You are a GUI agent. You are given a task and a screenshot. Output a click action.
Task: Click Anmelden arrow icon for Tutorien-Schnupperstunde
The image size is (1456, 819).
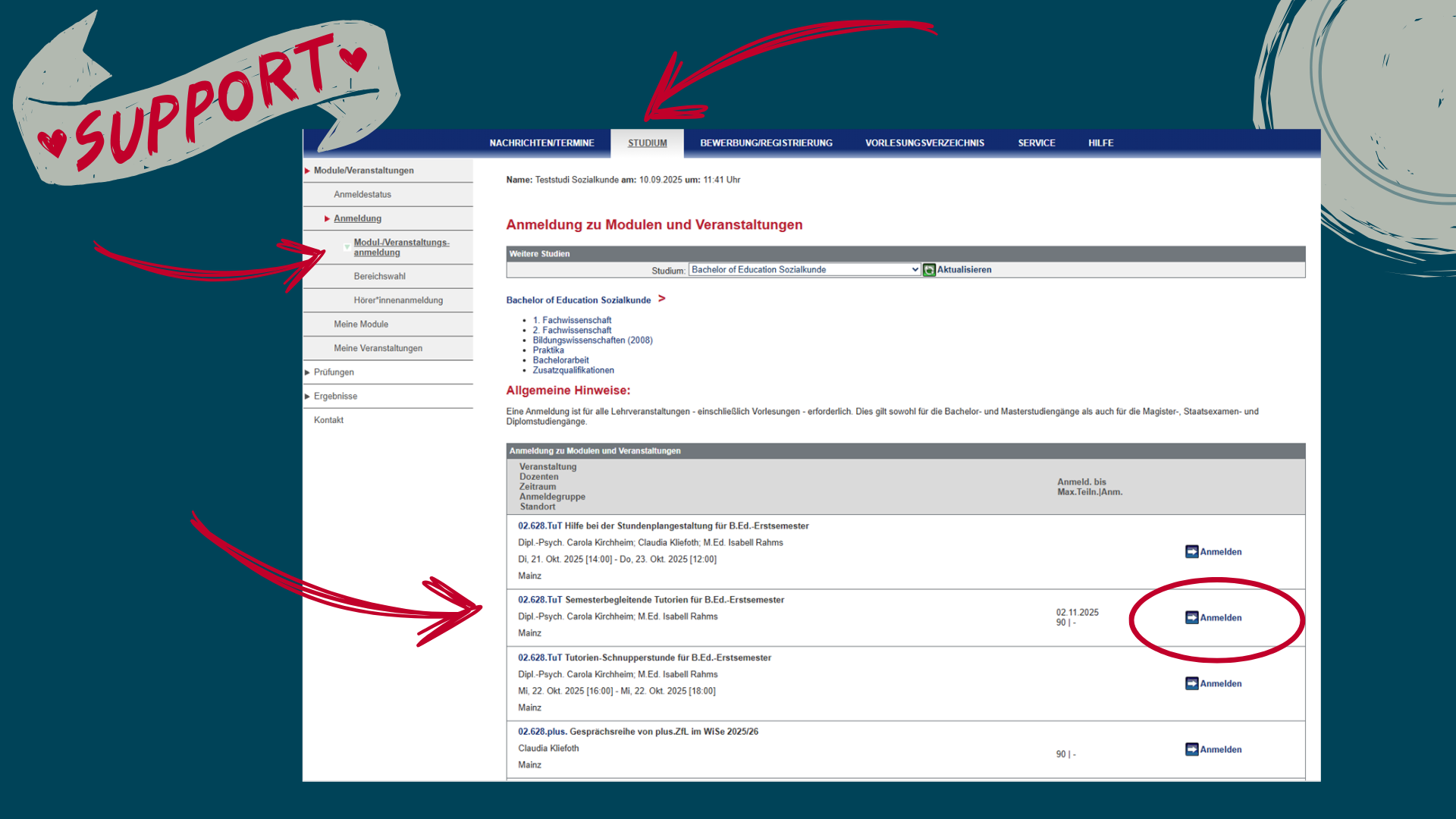click(x=1191, y=683)
